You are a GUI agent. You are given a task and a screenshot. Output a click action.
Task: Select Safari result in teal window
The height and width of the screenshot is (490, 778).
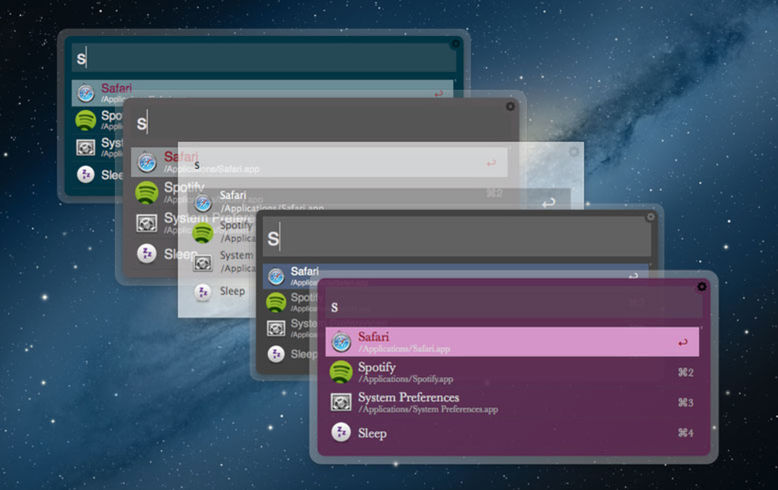(262, 93)
